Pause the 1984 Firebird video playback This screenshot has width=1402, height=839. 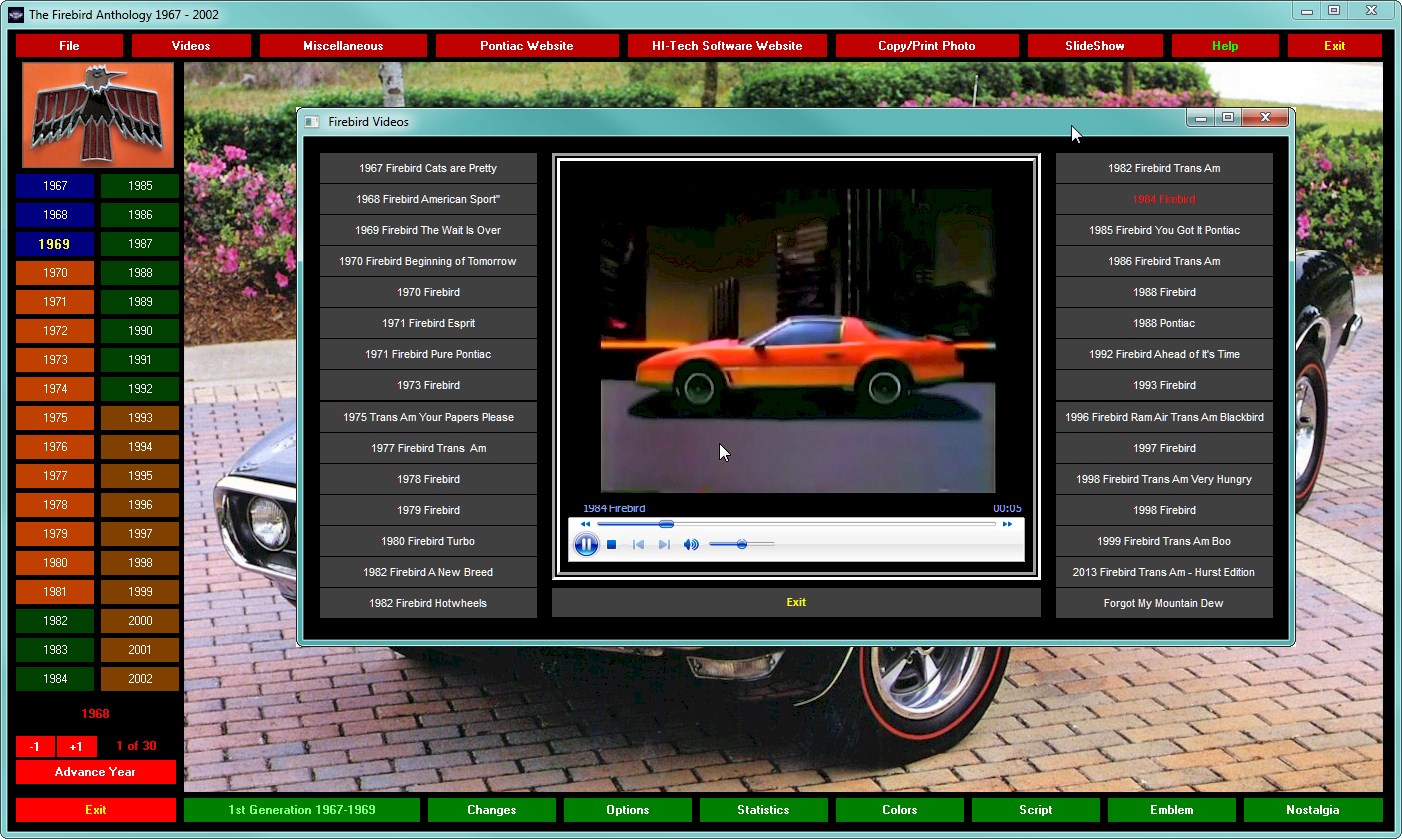pos(585,544)
